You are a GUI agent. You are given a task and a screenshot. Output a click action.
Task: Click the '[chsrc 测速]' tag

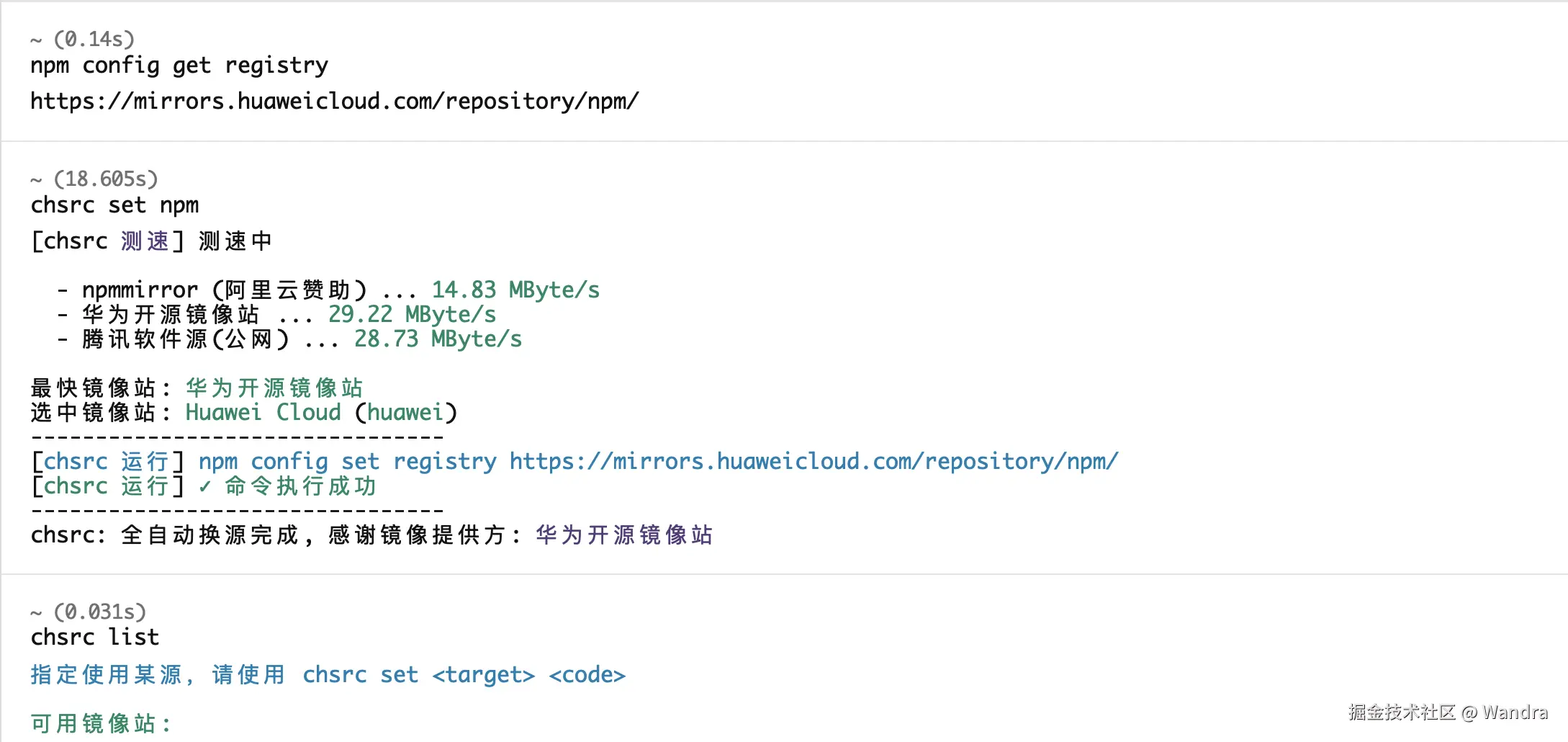[108, 241]
